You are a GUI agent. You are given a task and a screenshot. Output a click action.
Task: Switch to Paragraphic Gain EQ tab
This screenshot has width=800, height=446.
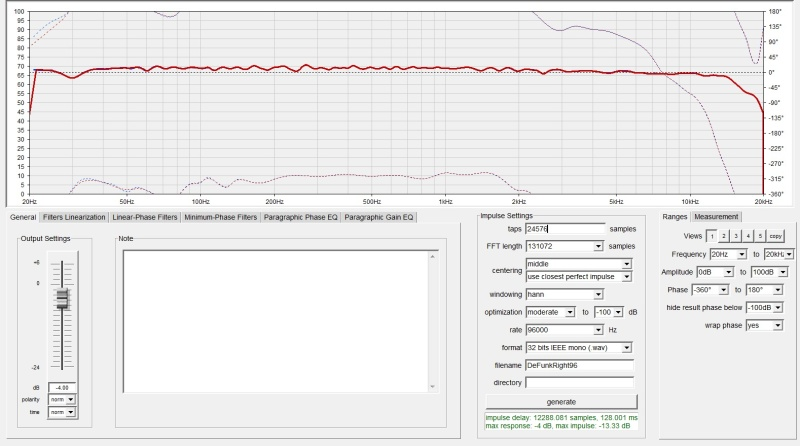tap(379, 217)
